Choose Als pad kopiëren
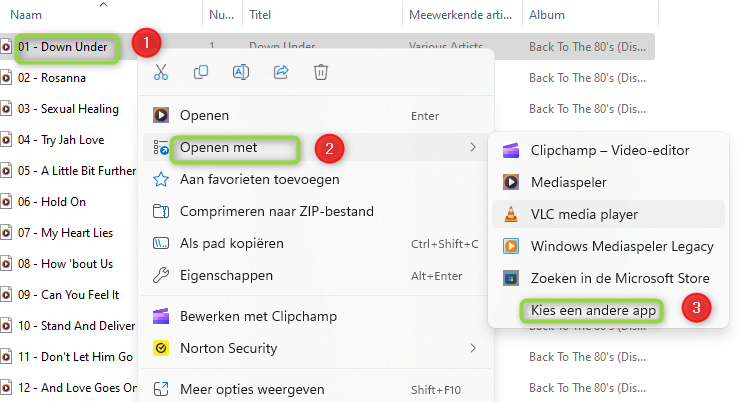 point(316,244)
